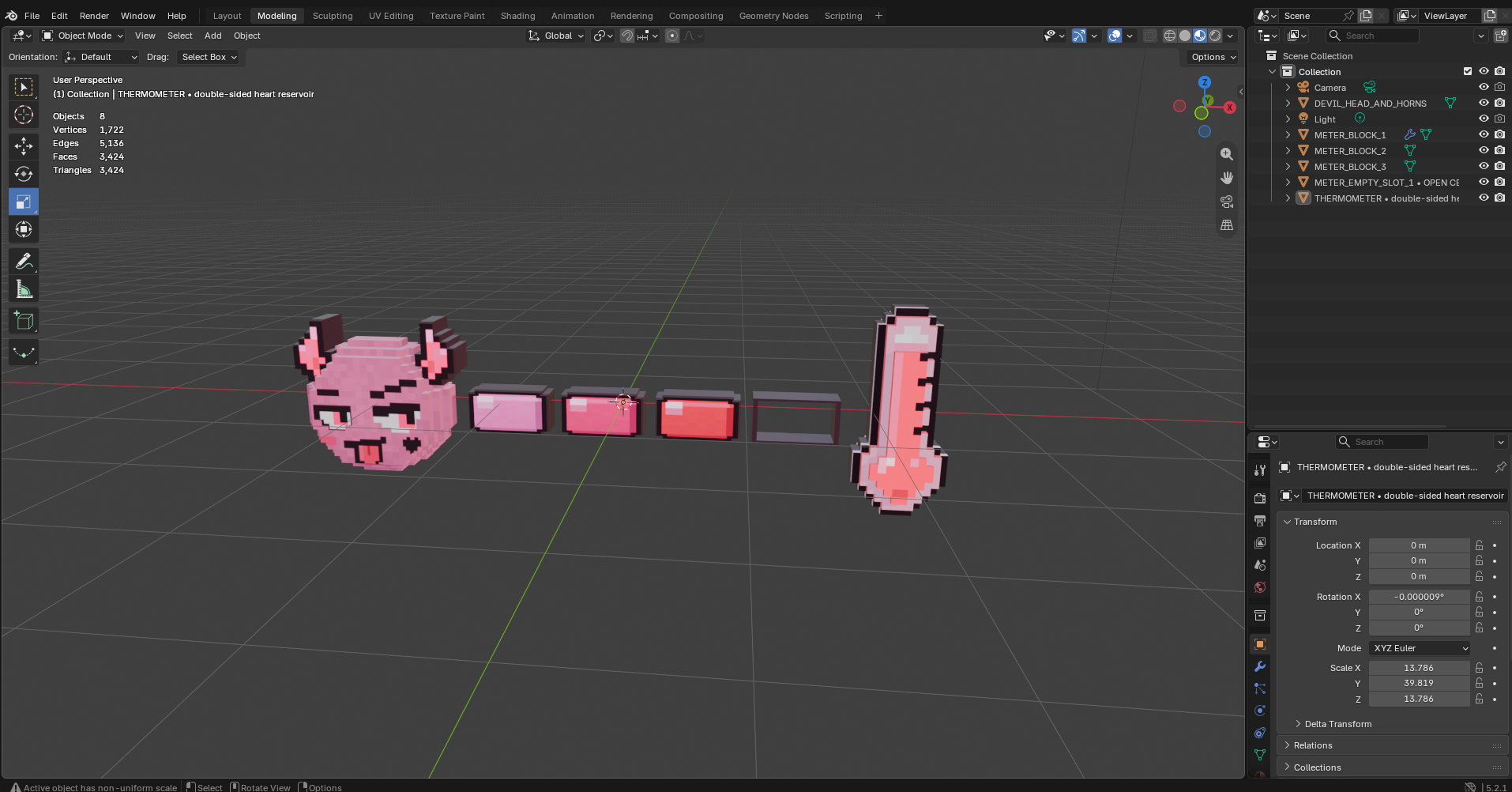The height and width of the screenshot is (792, 1512).
Task: Uncheck the Collection exclude checkbox
Action: tap(1468, 71)
